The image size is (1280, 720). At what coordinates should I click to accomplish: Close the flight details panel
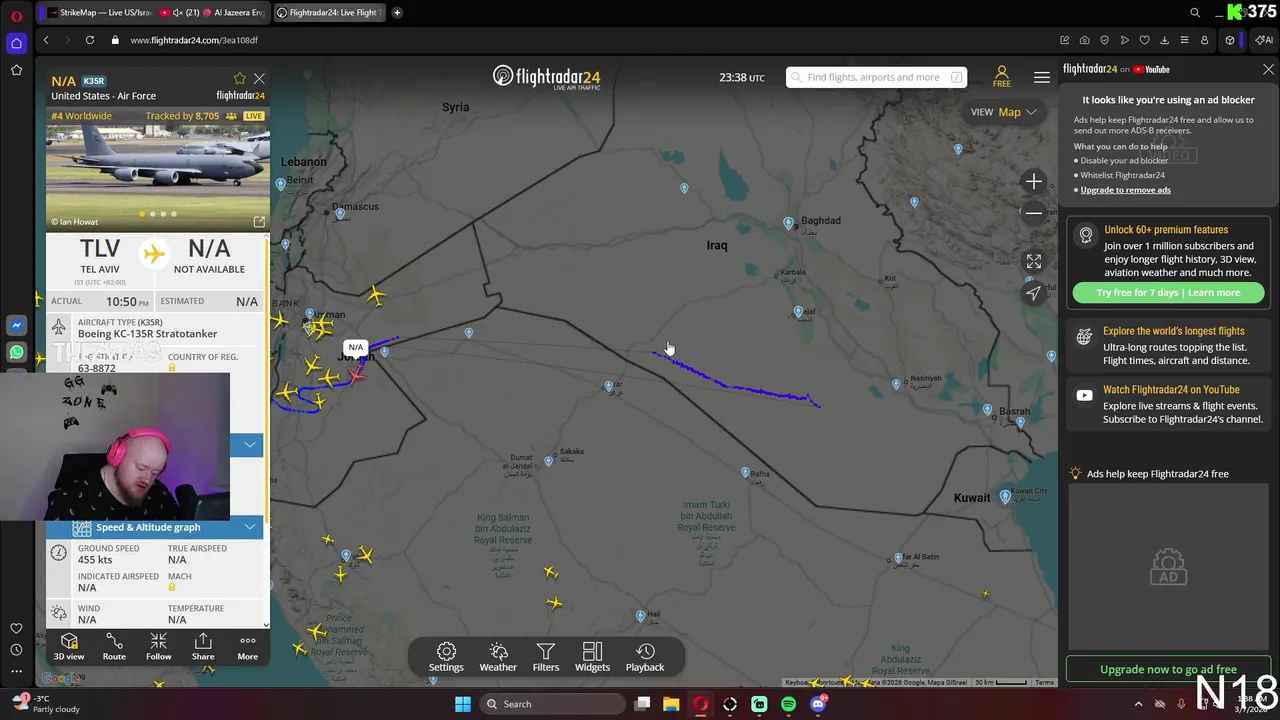259,78
